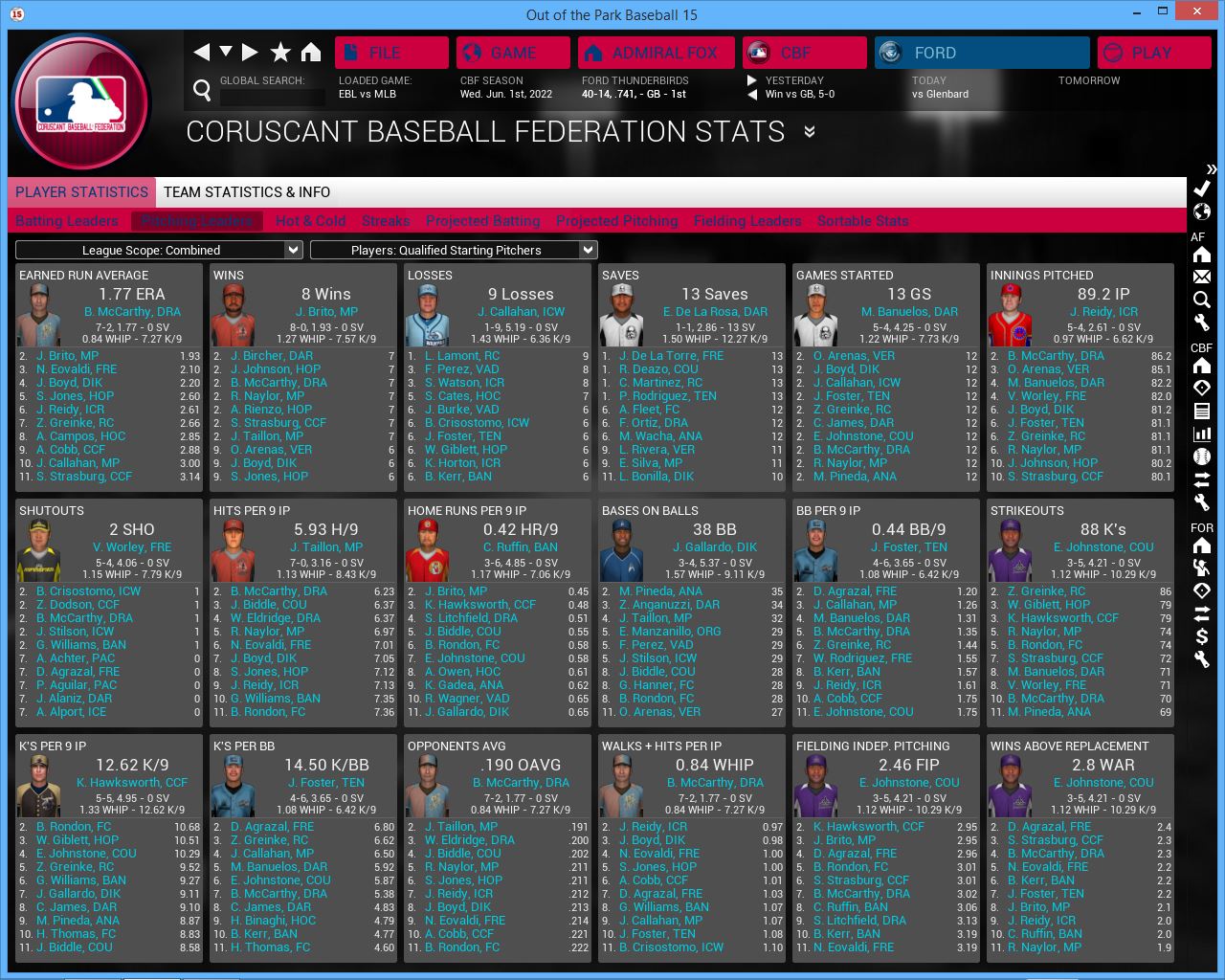Click the globe icon in the sidebar
This screenshot has width=1225, height=980.
point(1202,212)
